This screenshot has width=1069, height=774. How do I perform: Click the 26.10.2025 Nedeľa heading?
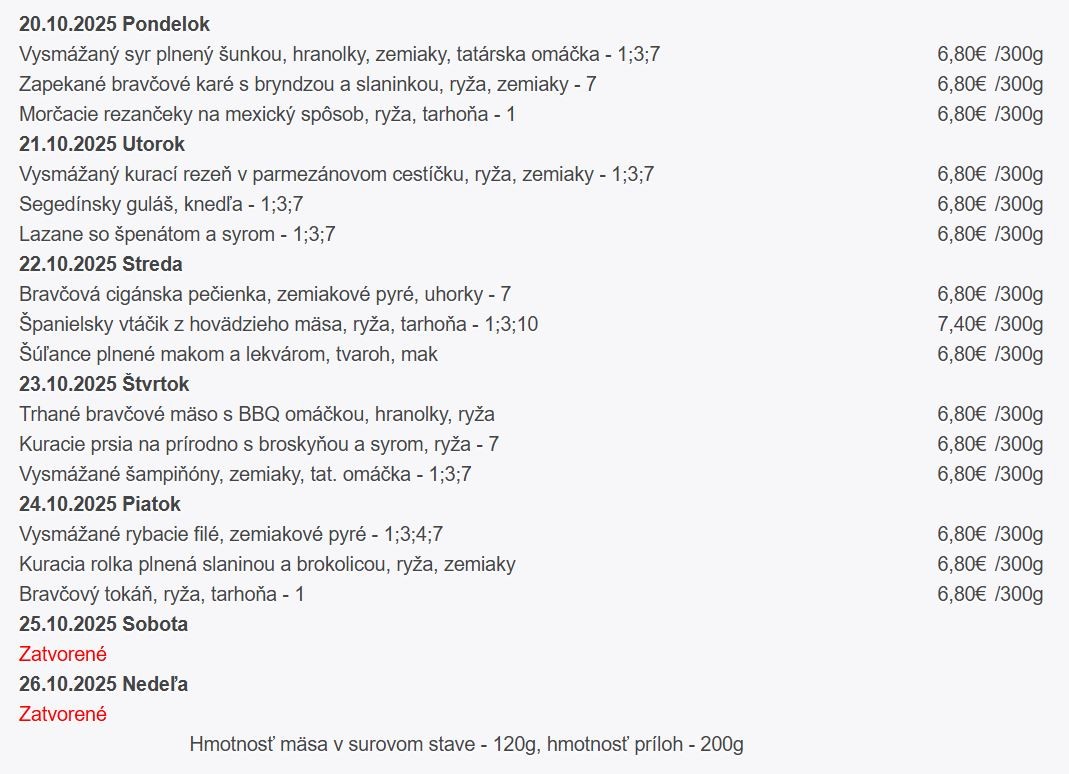point(103,684)
